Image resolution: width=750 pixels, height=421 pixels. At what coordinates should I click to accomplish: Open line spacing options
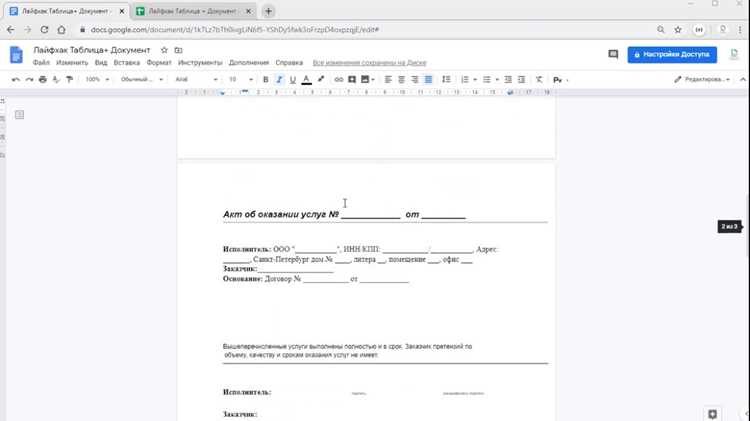446,79
